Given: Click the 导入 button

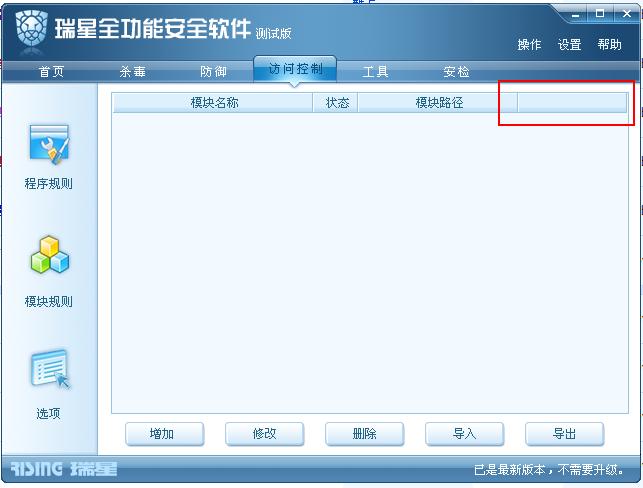Looking at the screenshot, I should (x=465, y=434).
